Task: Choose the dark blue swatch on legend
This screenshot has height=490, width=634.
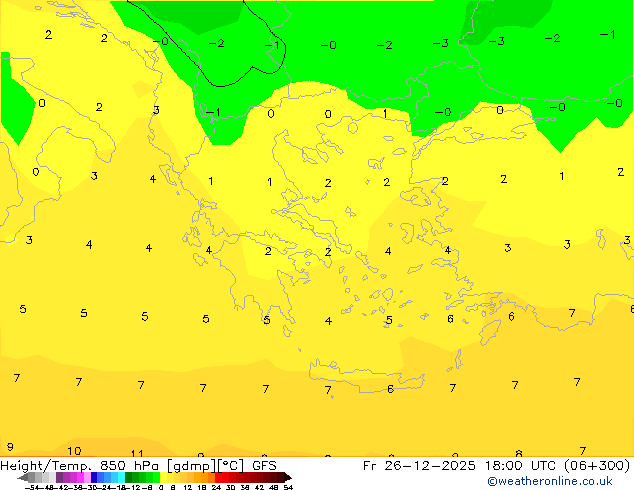Action: point(94,477)
